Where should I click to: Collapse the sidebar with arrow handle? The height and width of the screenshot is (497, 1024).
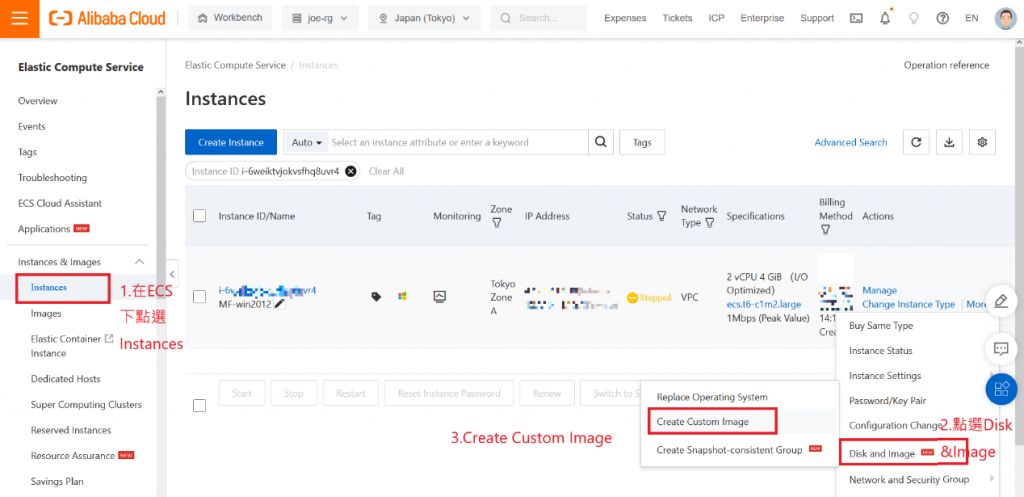[172, 274]
